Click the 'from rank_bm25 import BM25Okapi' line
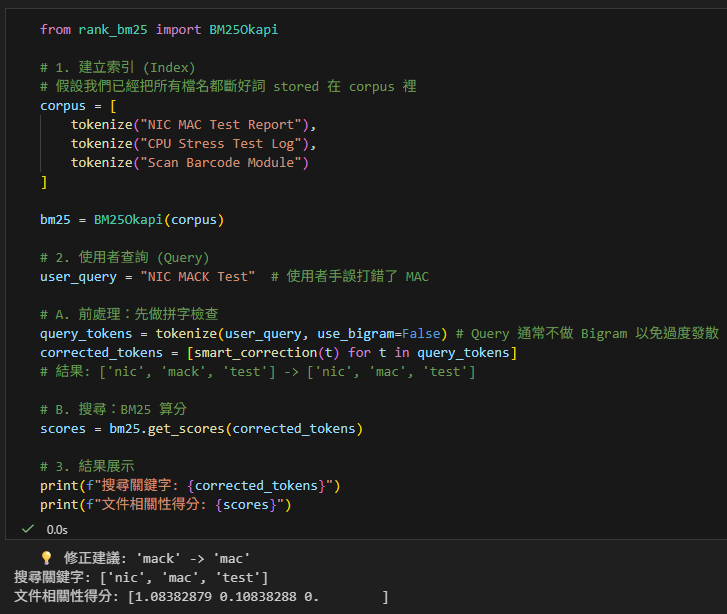727x614 pixels. click(159, 30)
